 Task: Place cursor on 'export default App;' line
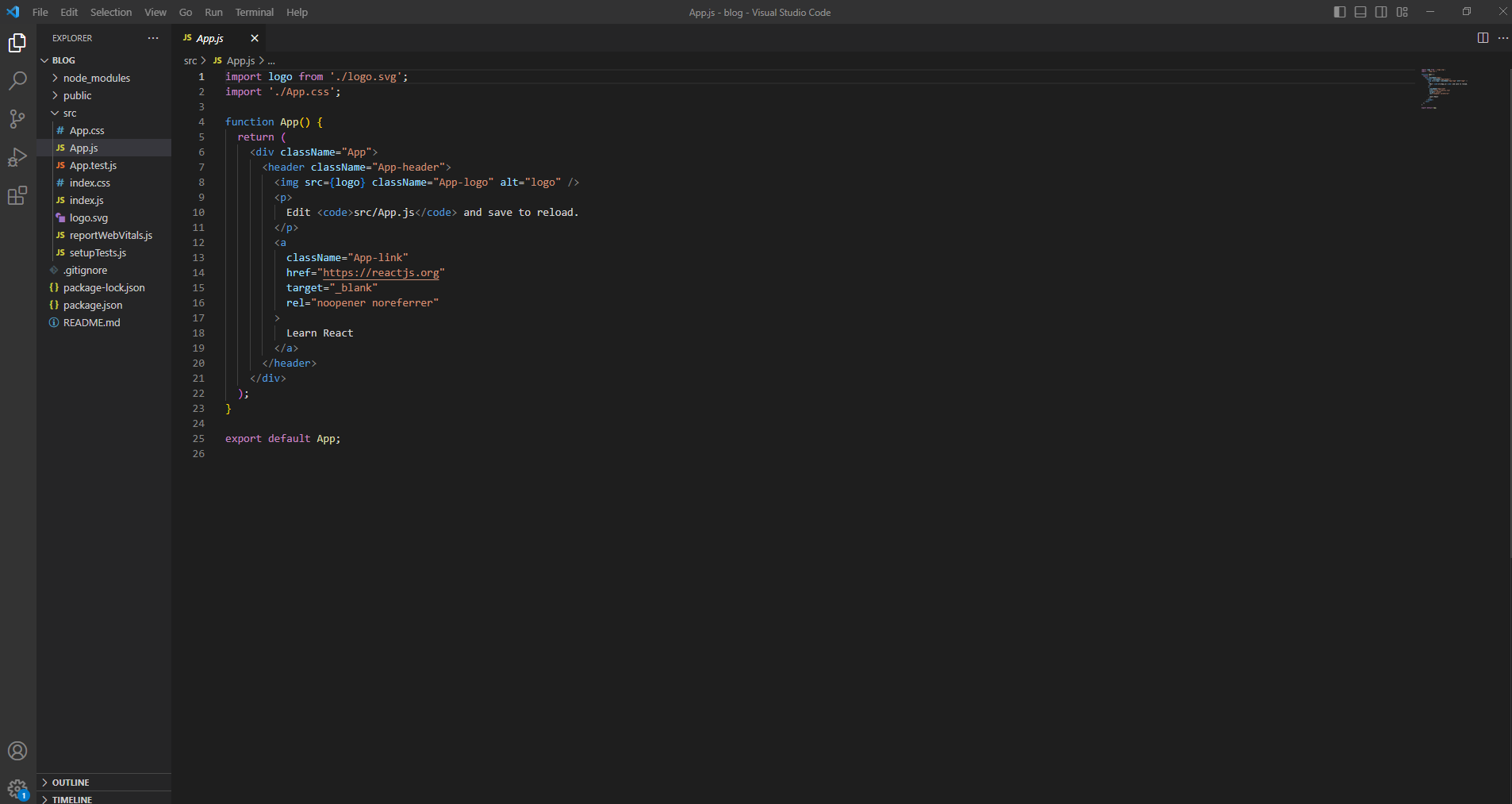pos(282,438)
